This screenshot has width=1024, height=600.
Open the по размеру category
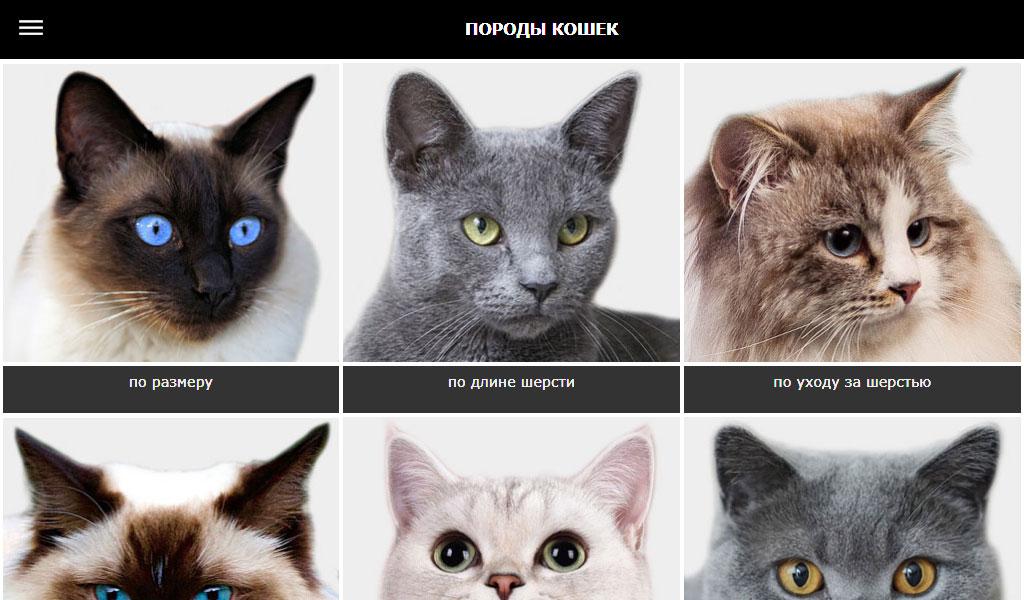pyautogui.click(x=171, y=389)
